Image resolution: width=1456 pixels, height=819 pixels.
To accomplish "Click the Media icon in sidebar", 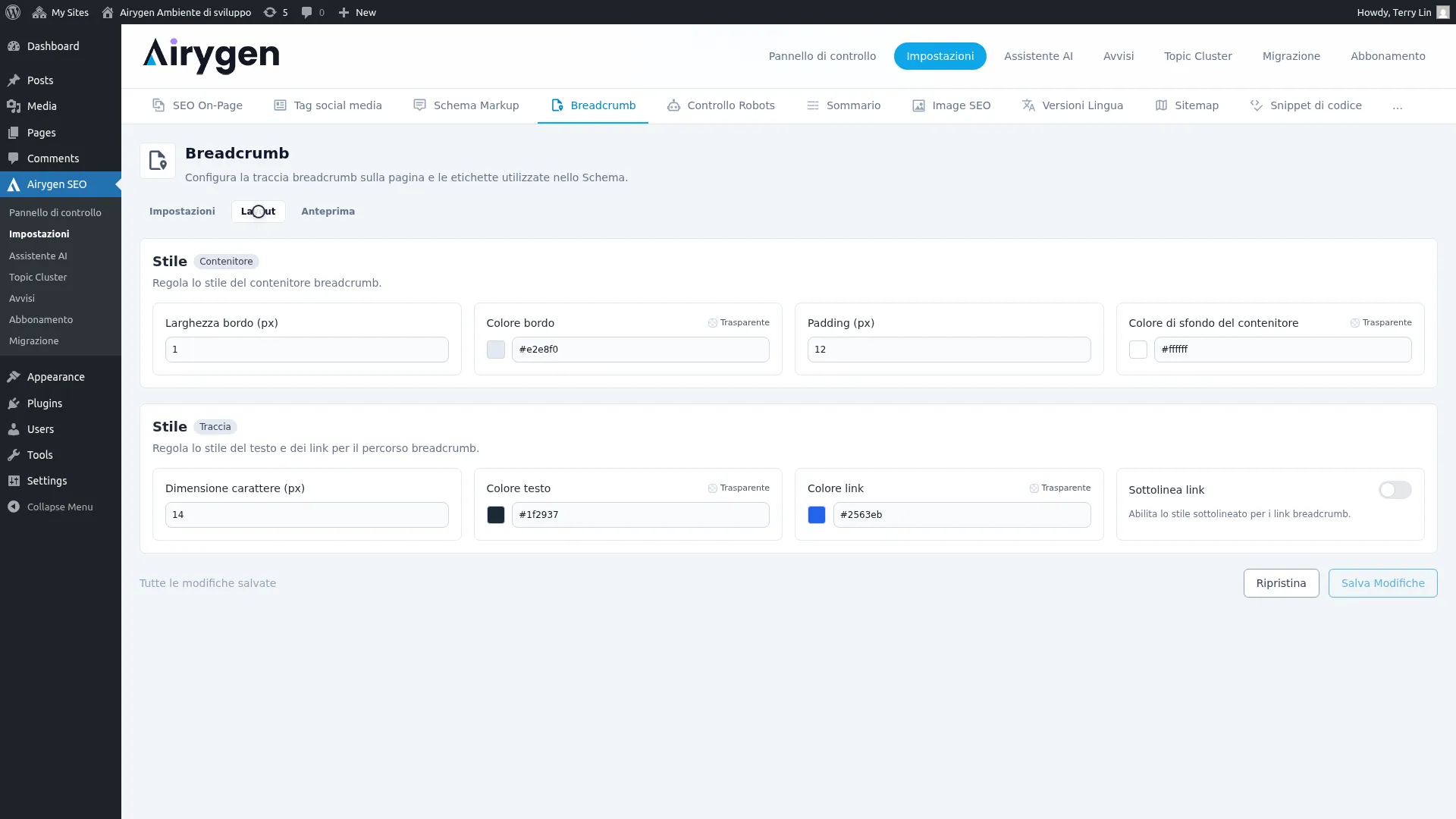I will click(14, 106).
